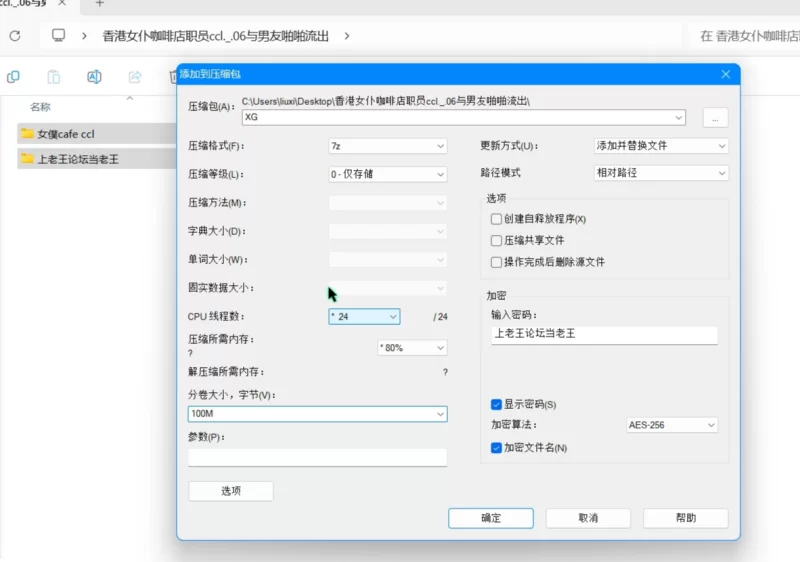The height and width of the screenshot is (562, 800).
Task: Open the 更新方式 dropdown
Action: 661,146
